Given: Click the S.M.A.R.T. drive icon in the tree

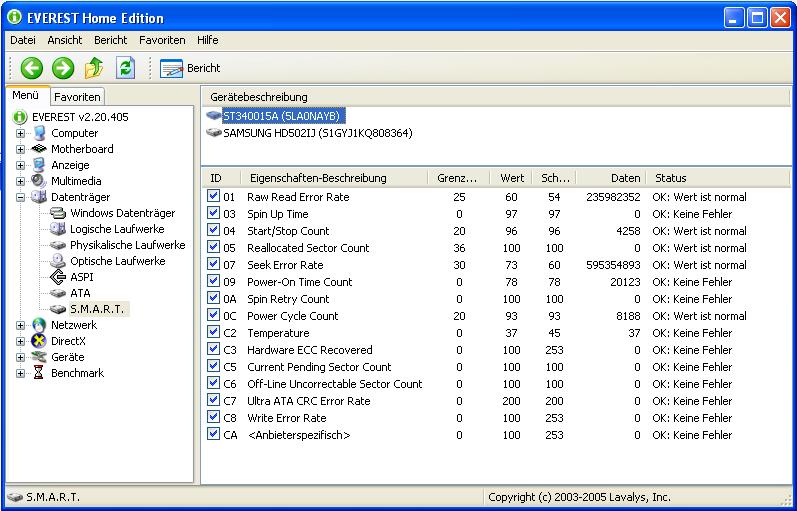Looking at the screenshot, I should pyautogui.click(x=58, y=309).
